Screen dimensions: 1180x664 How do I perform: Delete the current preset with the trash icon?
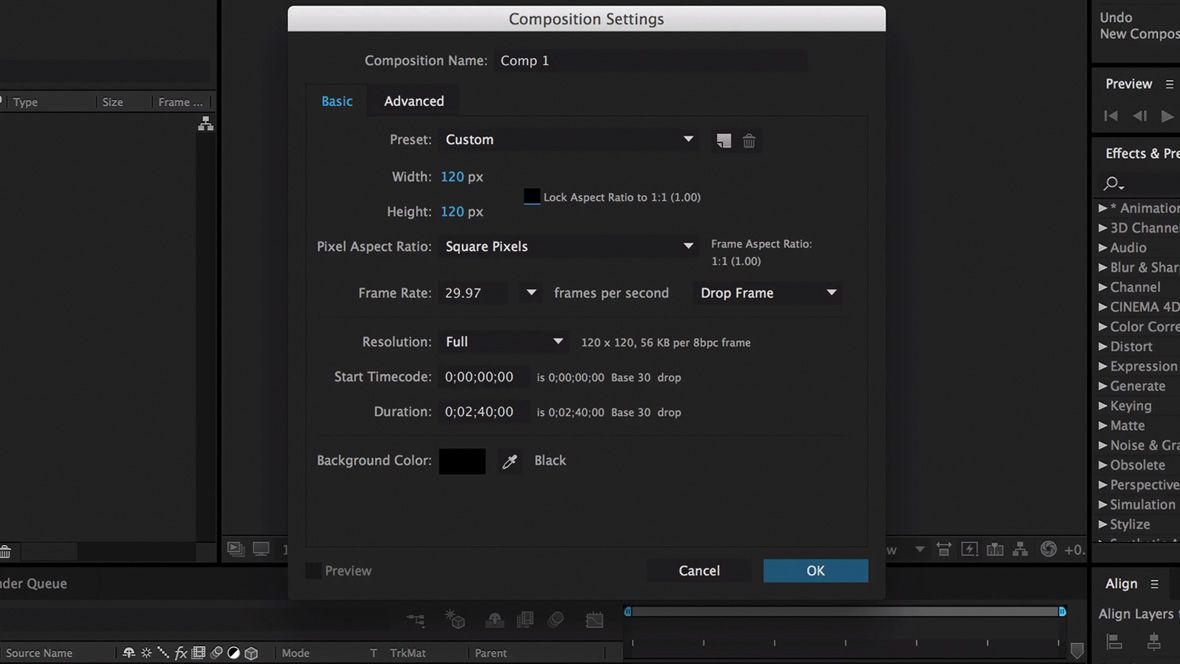pyautogui.click(x=748, y=140)
